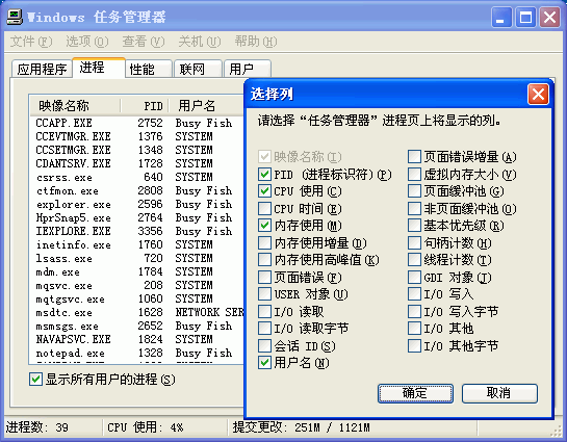
Task: Cancel the dialog with 取消
Action: click(500, 393)
